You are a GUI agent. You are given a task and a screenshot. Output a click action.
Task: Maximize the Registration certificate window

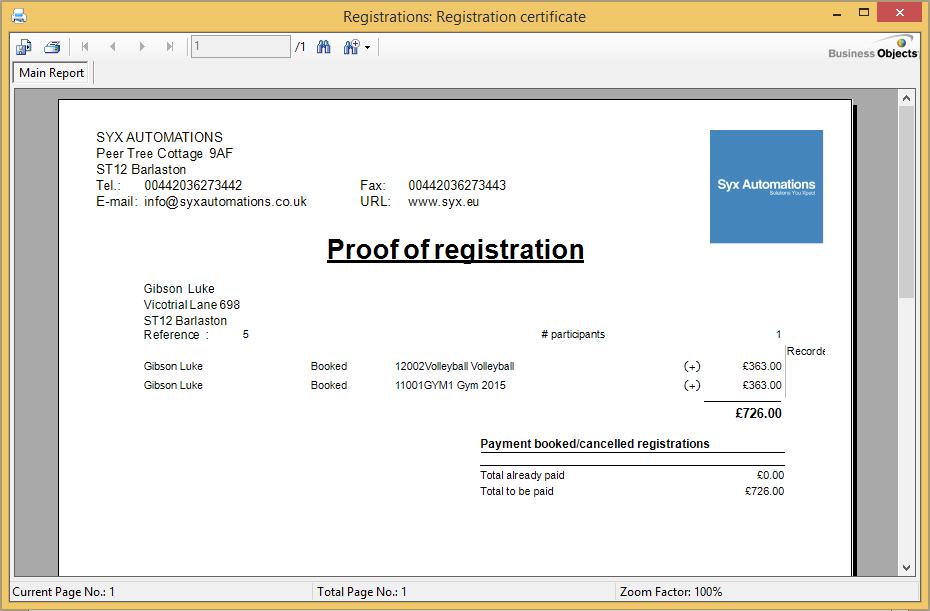point(865,14)
